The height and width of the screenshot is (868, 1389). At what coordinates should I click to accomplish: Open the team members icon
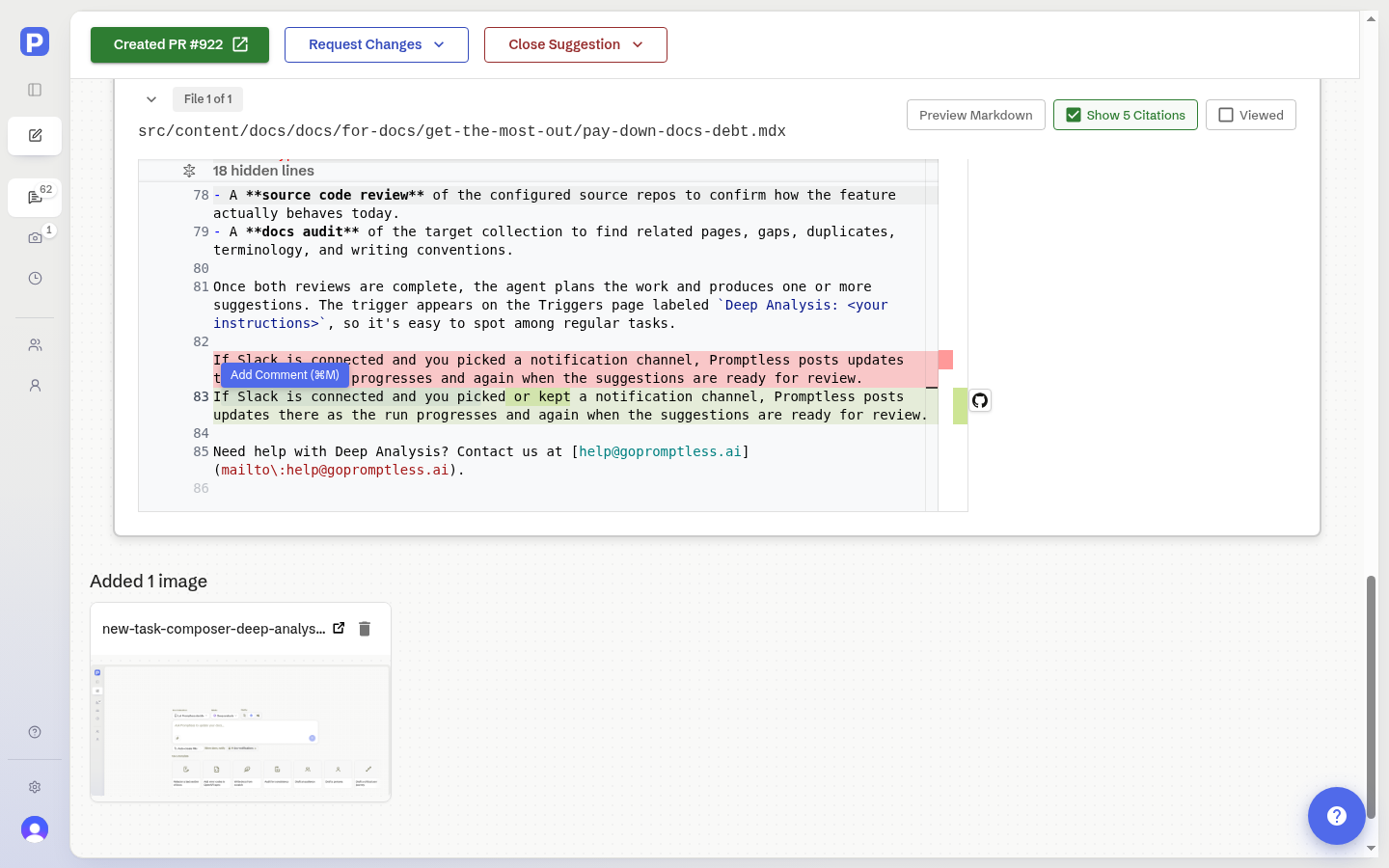point(35,344)
